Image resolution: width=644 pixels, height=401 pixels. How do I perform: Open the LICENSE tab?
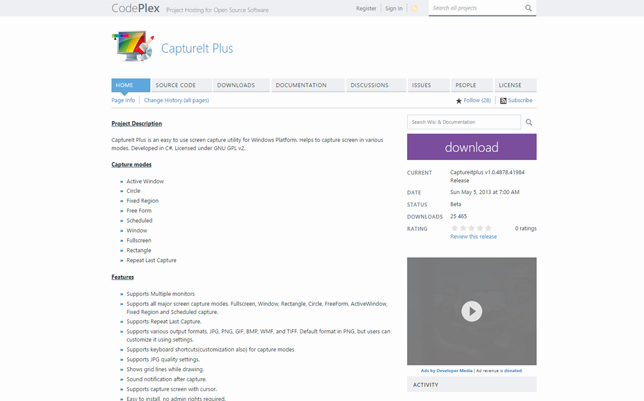515,85
